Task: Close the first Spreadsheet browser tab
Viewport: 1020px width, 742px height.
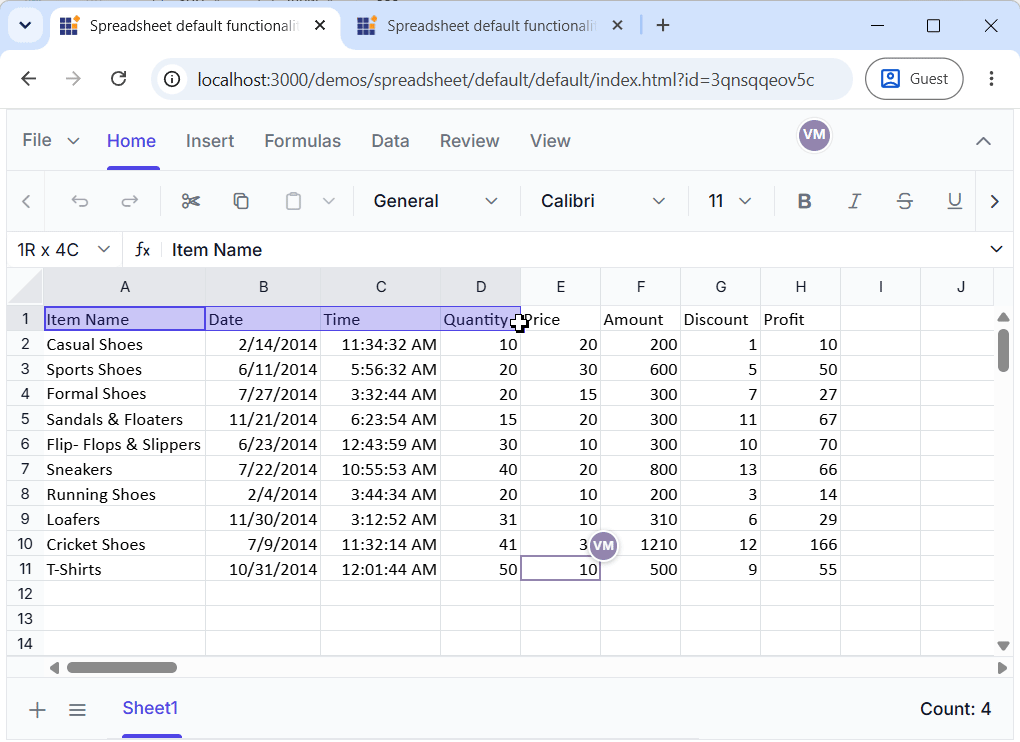Action: click(x=319, y=25)
